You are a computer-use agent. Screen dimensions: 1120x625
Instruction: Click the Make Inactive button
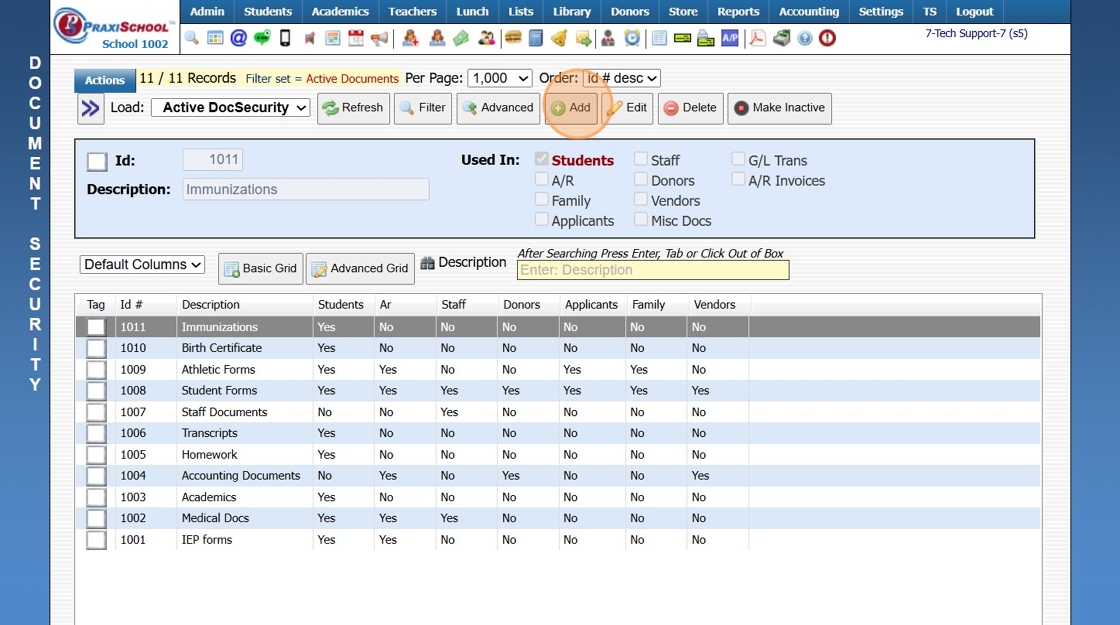click(x=779, y=108)
